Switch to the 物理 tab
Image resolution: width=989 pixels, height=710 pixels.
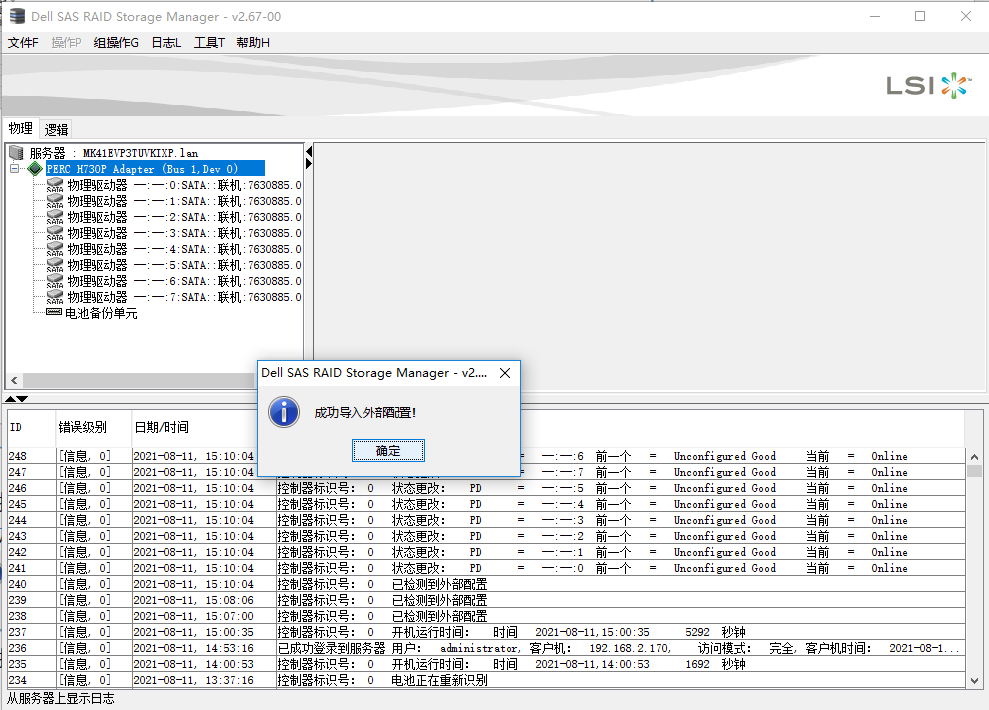tap(21, 129)
